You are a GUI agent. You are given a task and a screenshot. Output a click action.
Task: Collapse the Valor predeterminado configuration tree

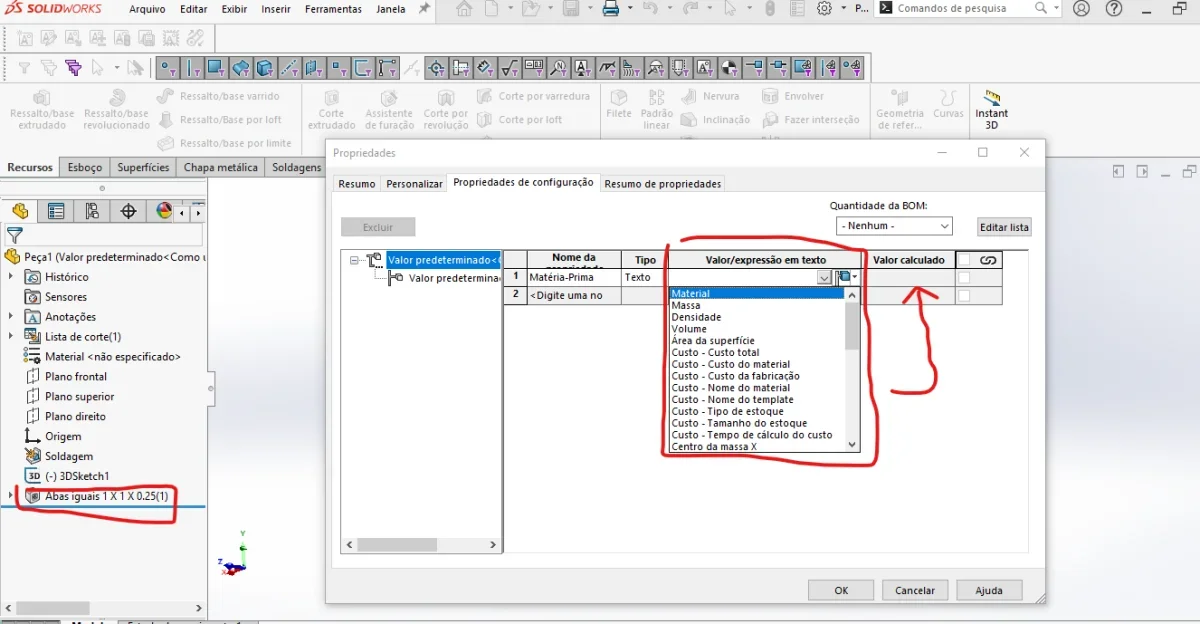click(354, 260)
